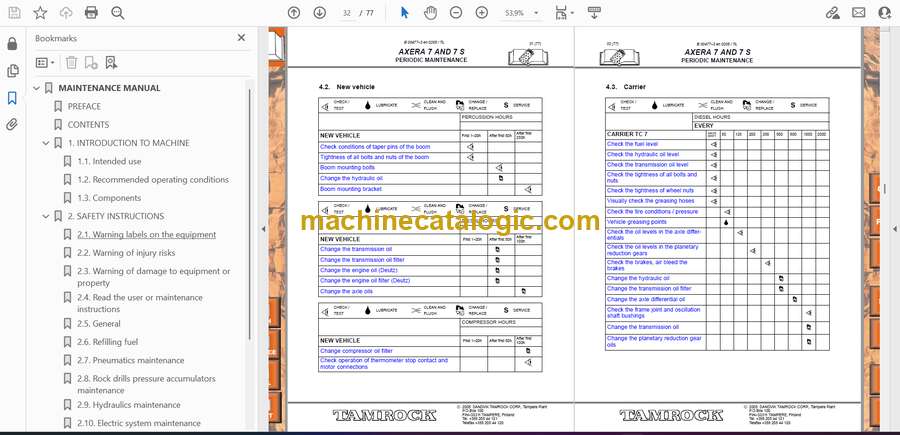
Task: Follow link 'Check conditions of taper pins of the boom'
Action: (375, 147)
